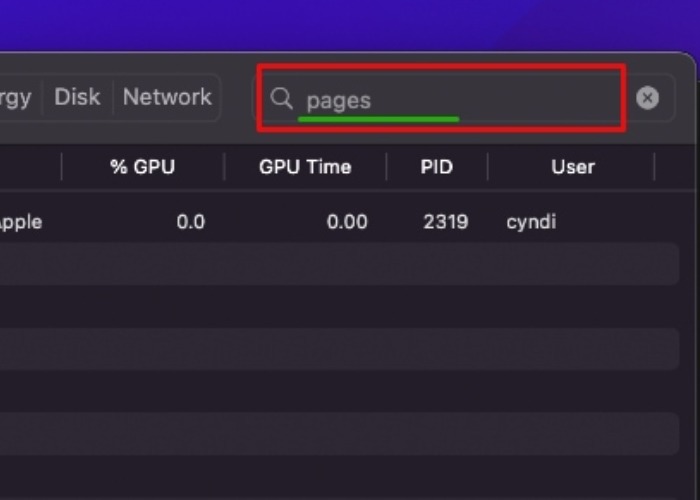Click the 0.0 % GPU value
The width and height of the screenshot is (700, 500).
point(190,222)
